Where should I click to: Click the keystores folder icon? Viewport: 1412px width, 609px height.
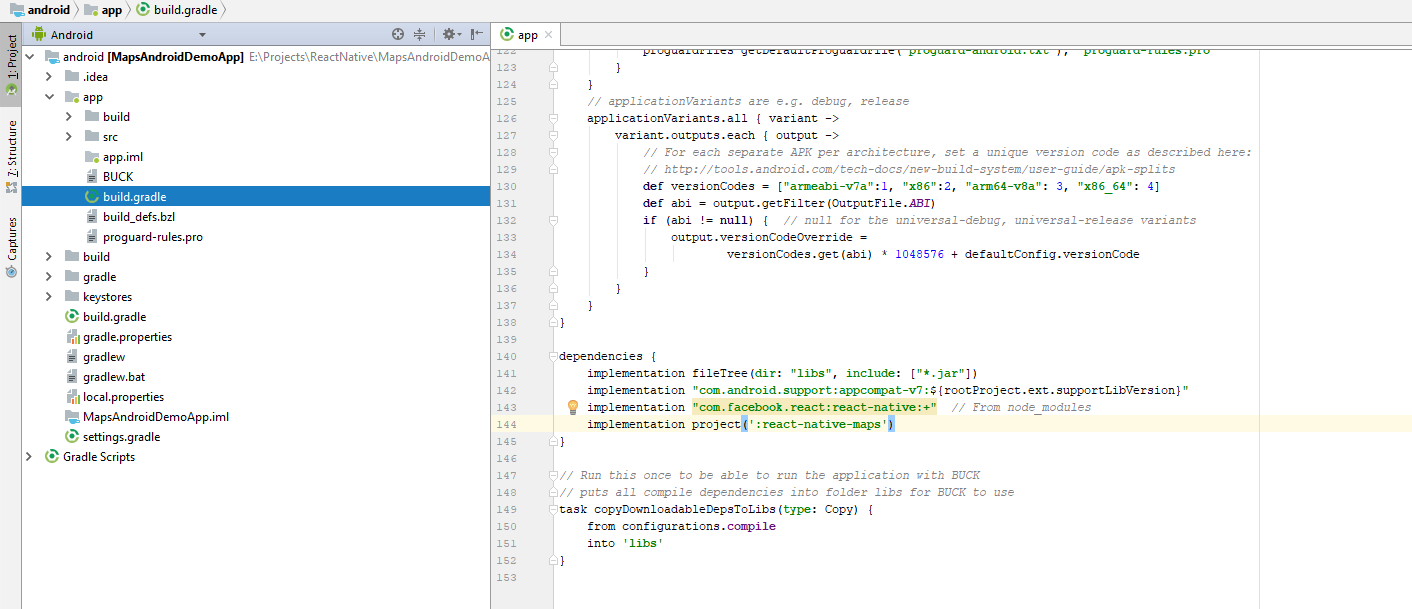pyautogui.click(x=72, y=297)
